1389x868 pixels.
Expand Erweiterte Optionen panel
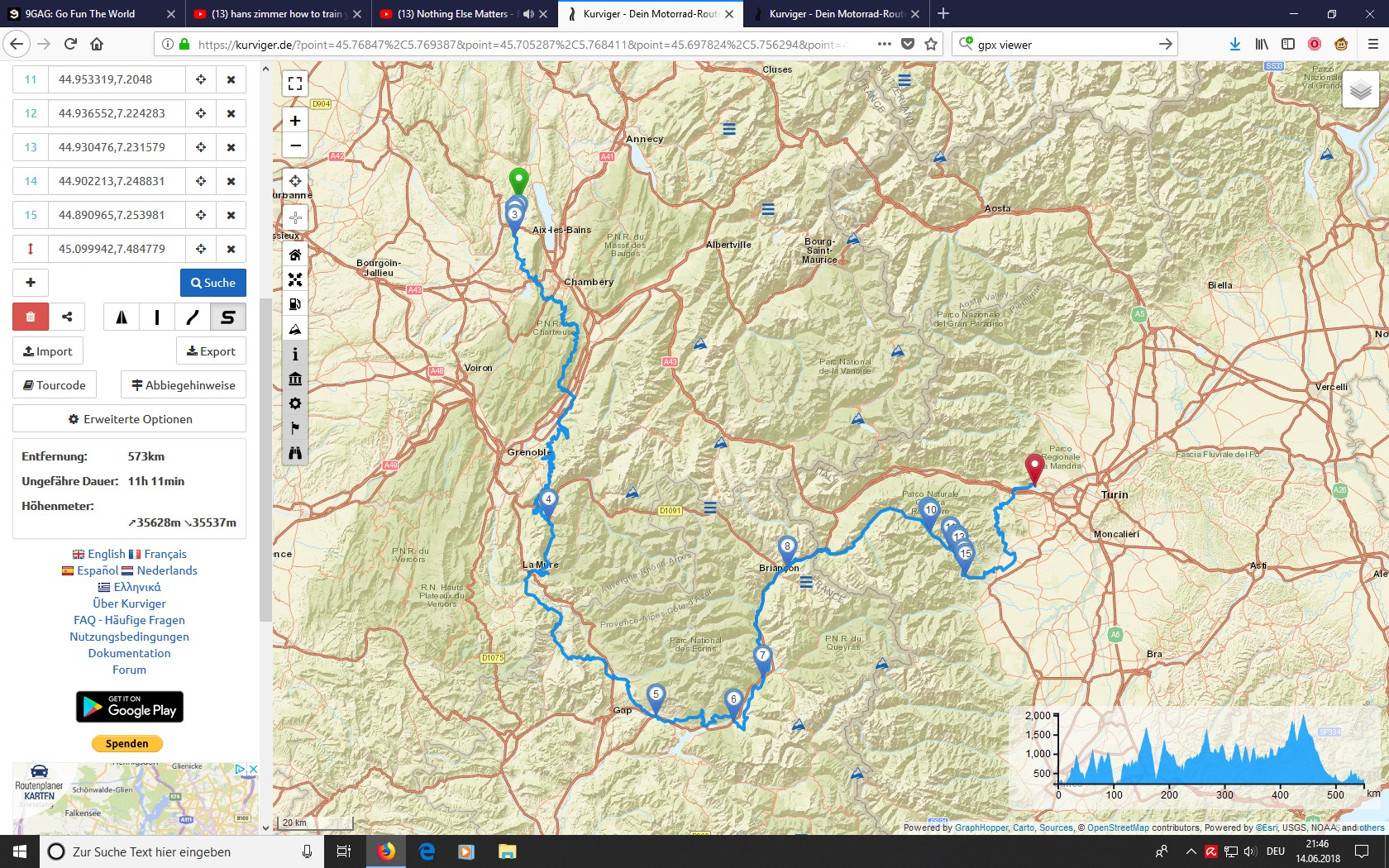129,419
